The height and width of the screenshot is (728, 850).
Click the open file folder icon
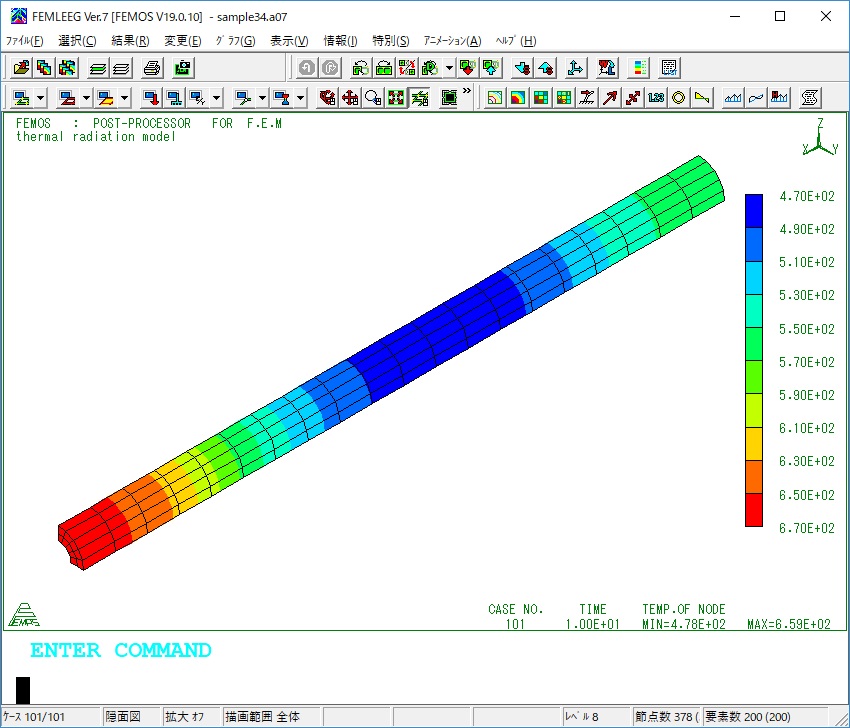20,68
